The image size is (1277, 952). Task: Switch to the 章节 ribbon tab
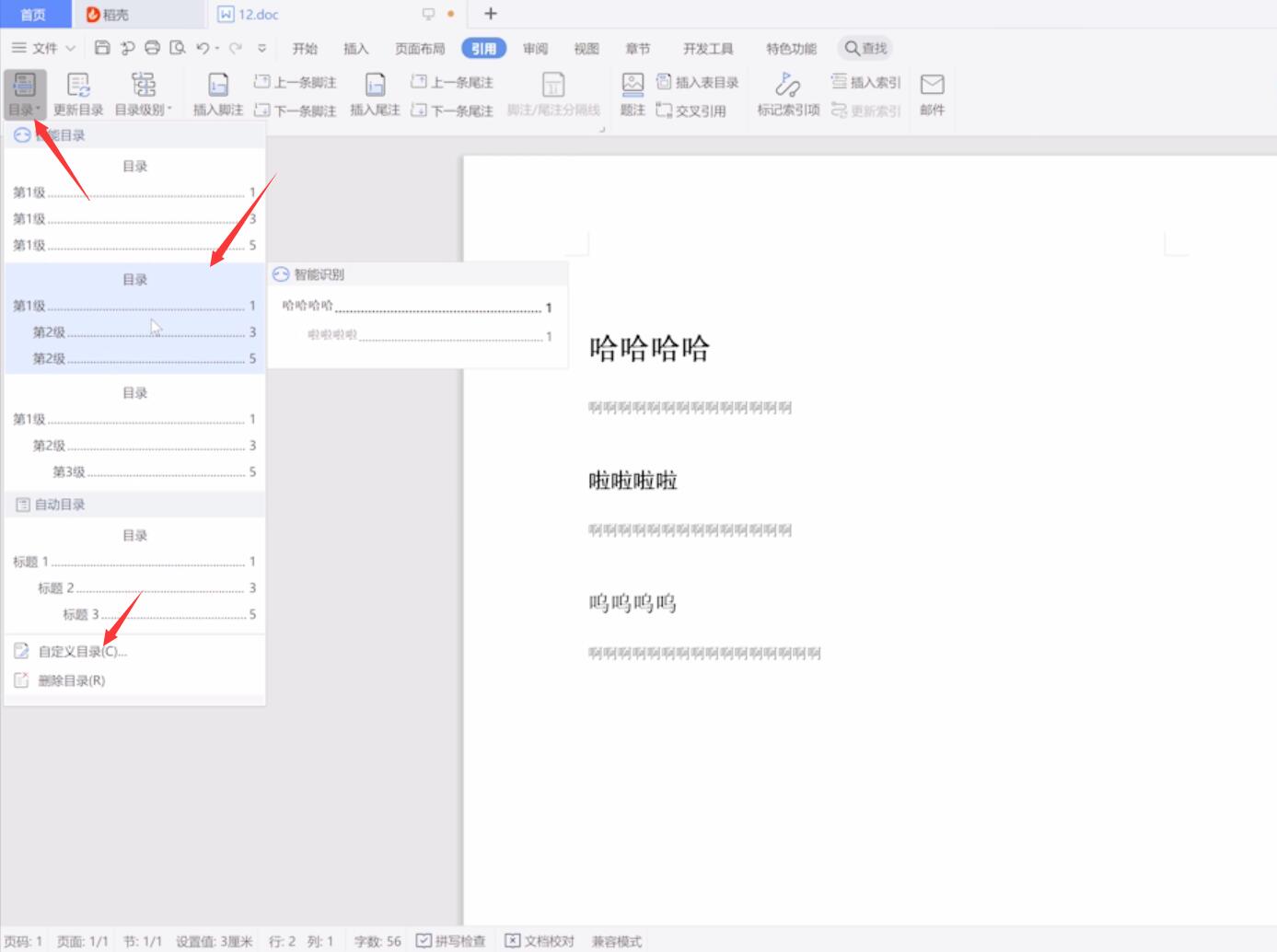637,49
